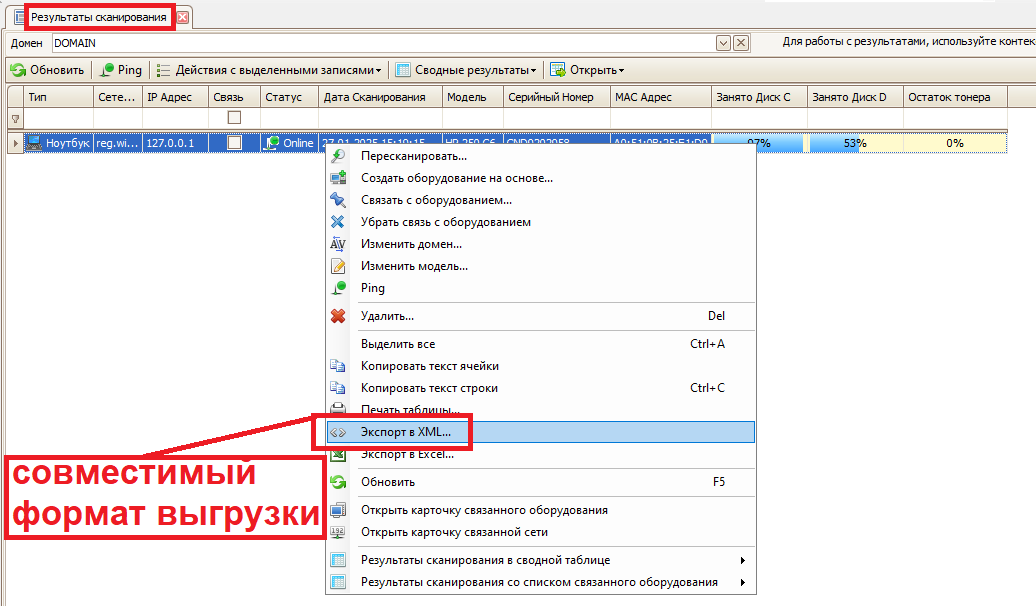Click the filter funnel icon in the filter row
The width and height of the screenshot is (1036, 606).
pyautogui.click(x=15, y=119)
